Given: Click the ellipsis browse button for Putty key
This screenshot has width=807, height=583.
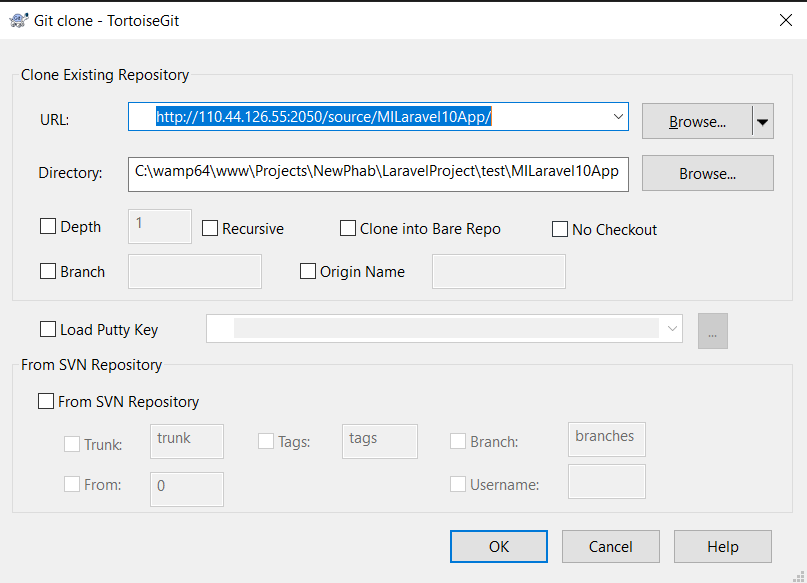Looking at the screenshot, I should pyautogui.click(x=713, y=331).
